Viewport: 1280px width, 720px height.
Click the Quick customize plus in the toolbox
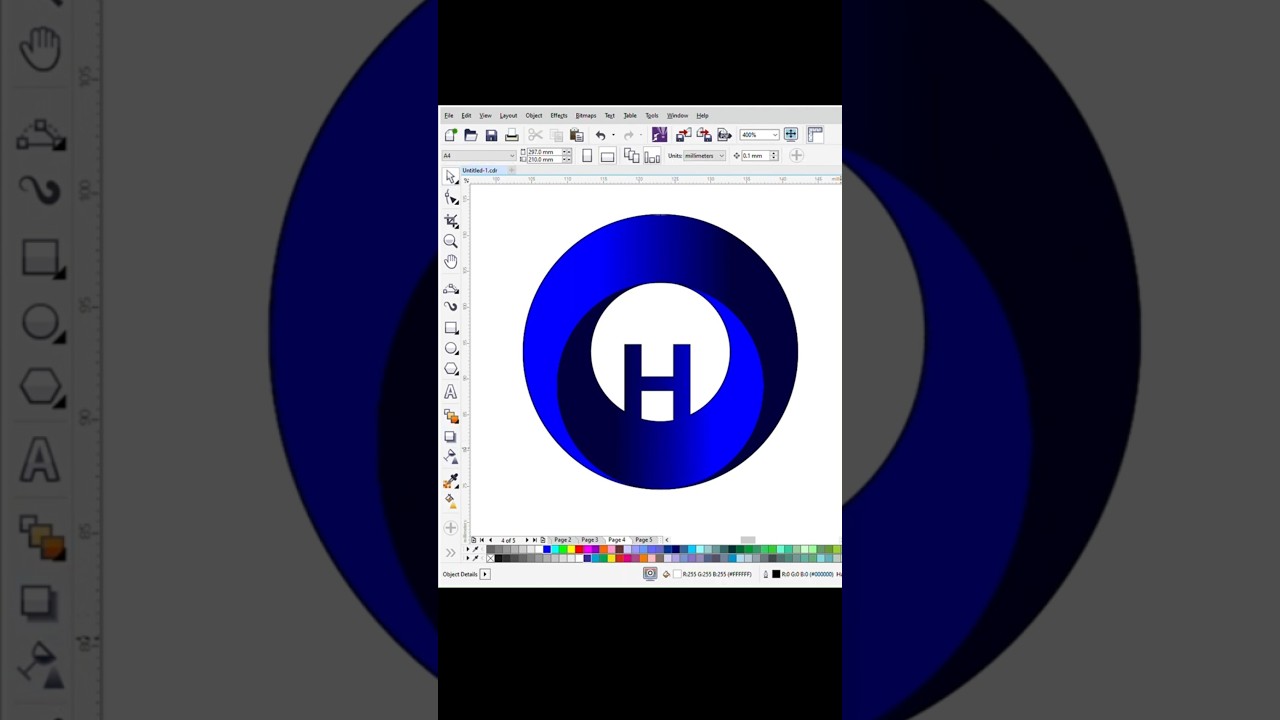[x=451, y=528]
